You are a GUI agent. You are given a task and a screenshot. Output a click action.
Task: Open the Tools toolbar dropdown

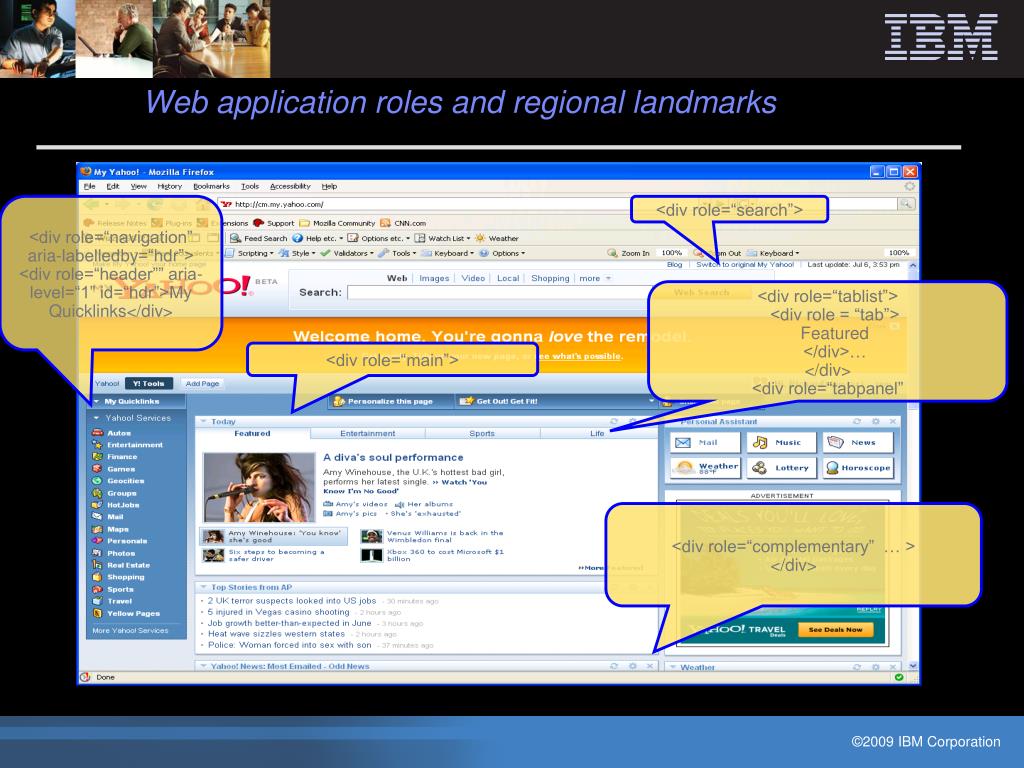point(397,253)
